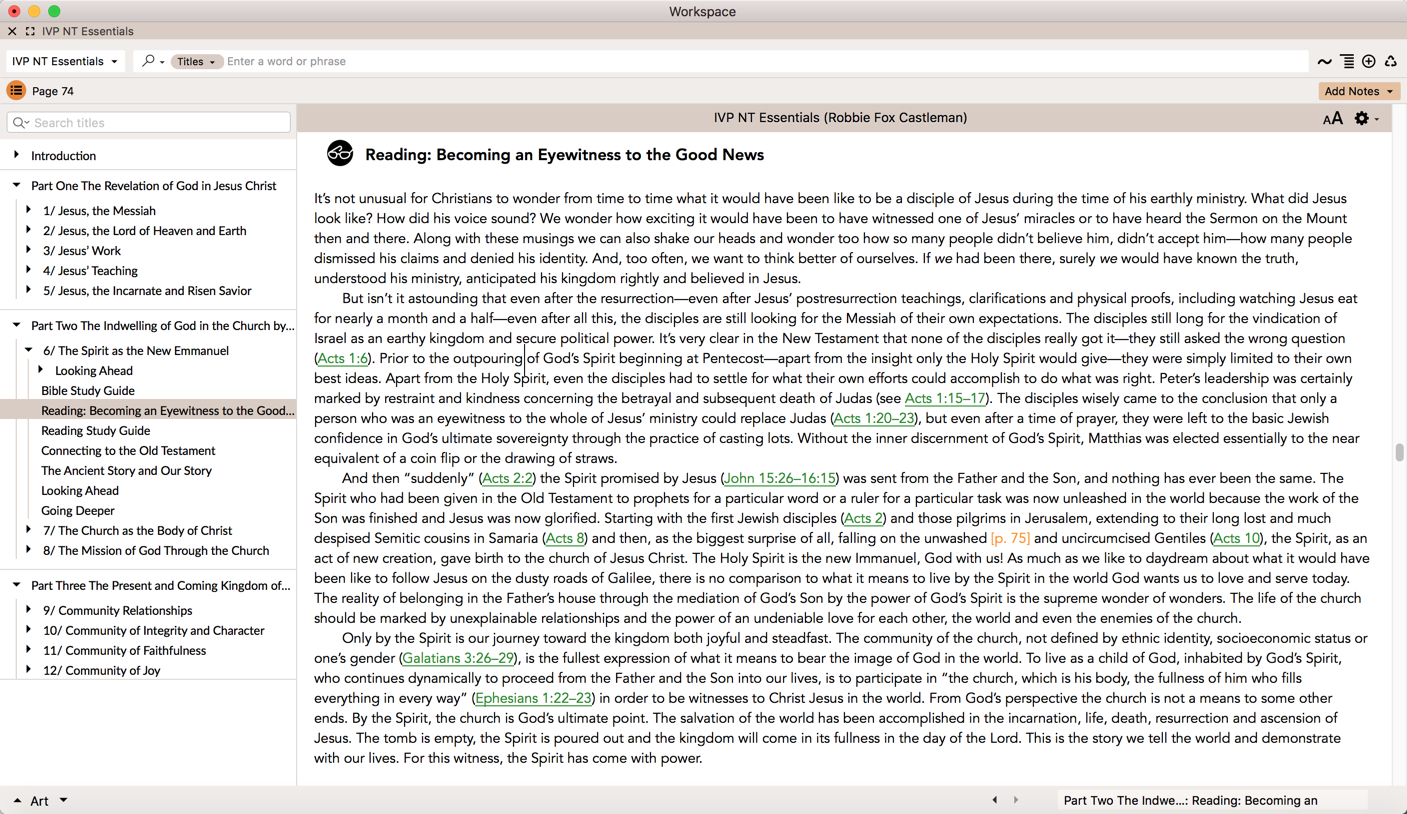Click the macOS green full-screen window button
Viewport: 1407px width, 814px height.
click(54, 11)
